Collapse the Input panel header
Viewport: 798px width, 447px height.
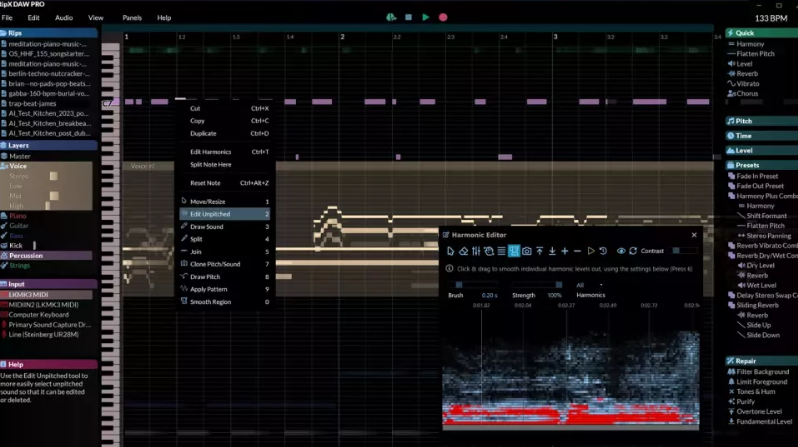[48, 284]
